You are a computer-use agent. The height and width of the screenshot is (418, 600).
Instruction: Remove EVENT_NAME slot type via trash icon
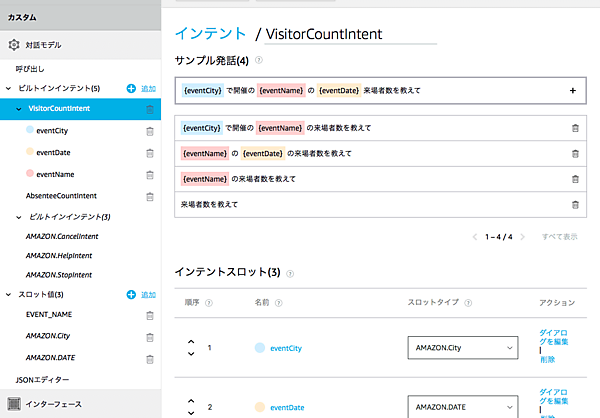tap(149, 315)
